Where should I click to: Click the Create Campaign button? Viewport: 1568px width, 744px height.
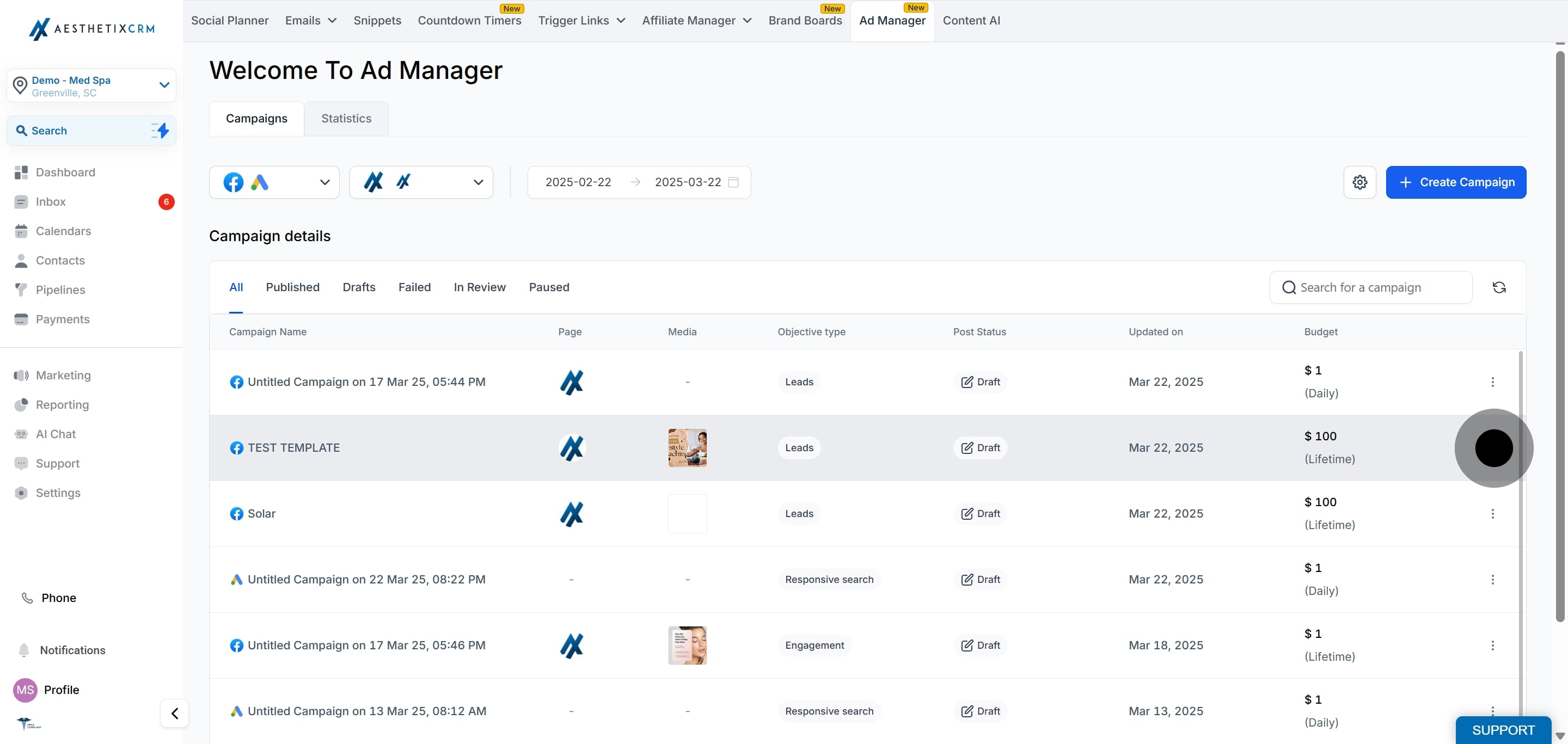(1455, 182)
